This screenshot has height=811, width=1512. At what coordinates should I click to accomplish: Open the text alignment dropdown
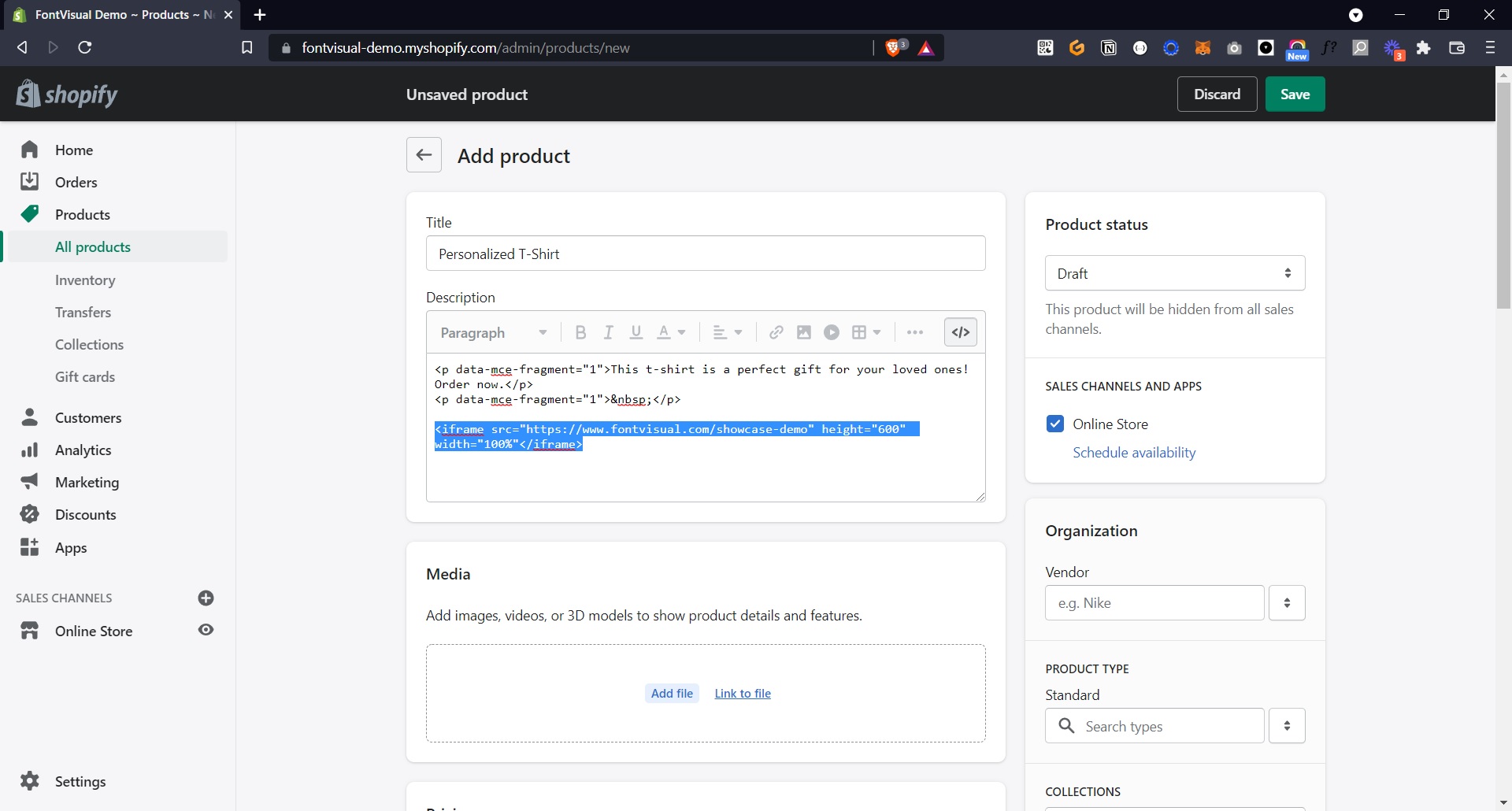click(727, 332)
